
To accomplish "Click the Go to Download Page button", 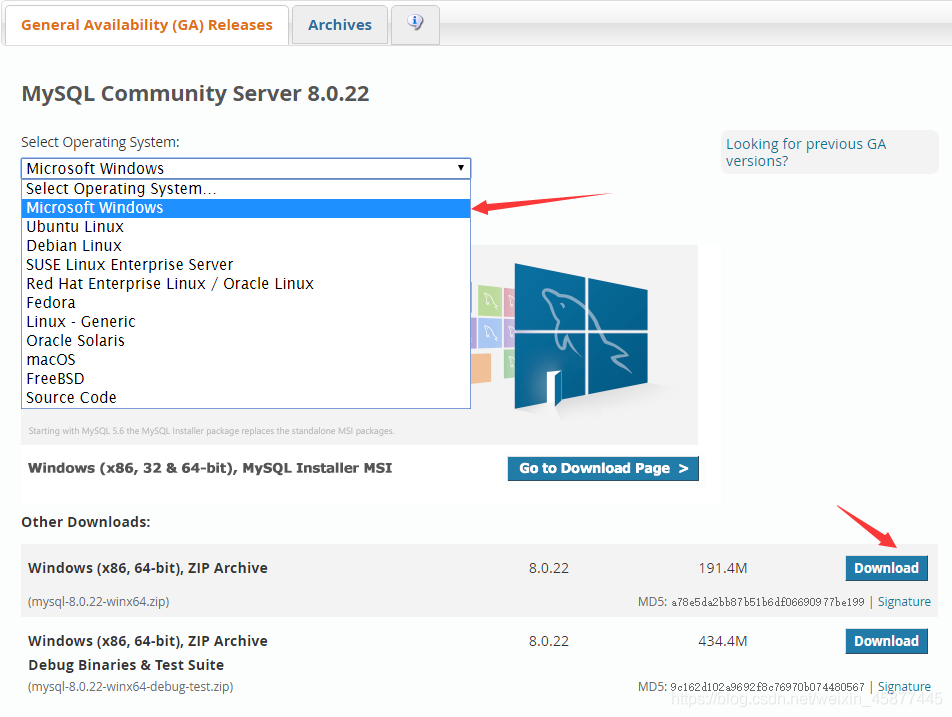I will pos(602,468).
